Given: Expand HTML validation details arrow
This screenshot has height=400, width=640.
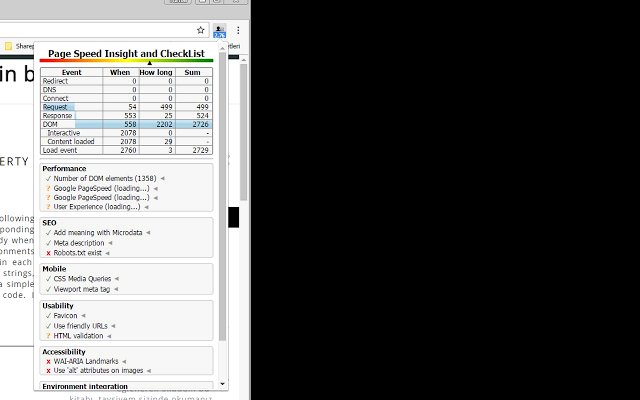Looking at the screenshot, I should [109, 336].
